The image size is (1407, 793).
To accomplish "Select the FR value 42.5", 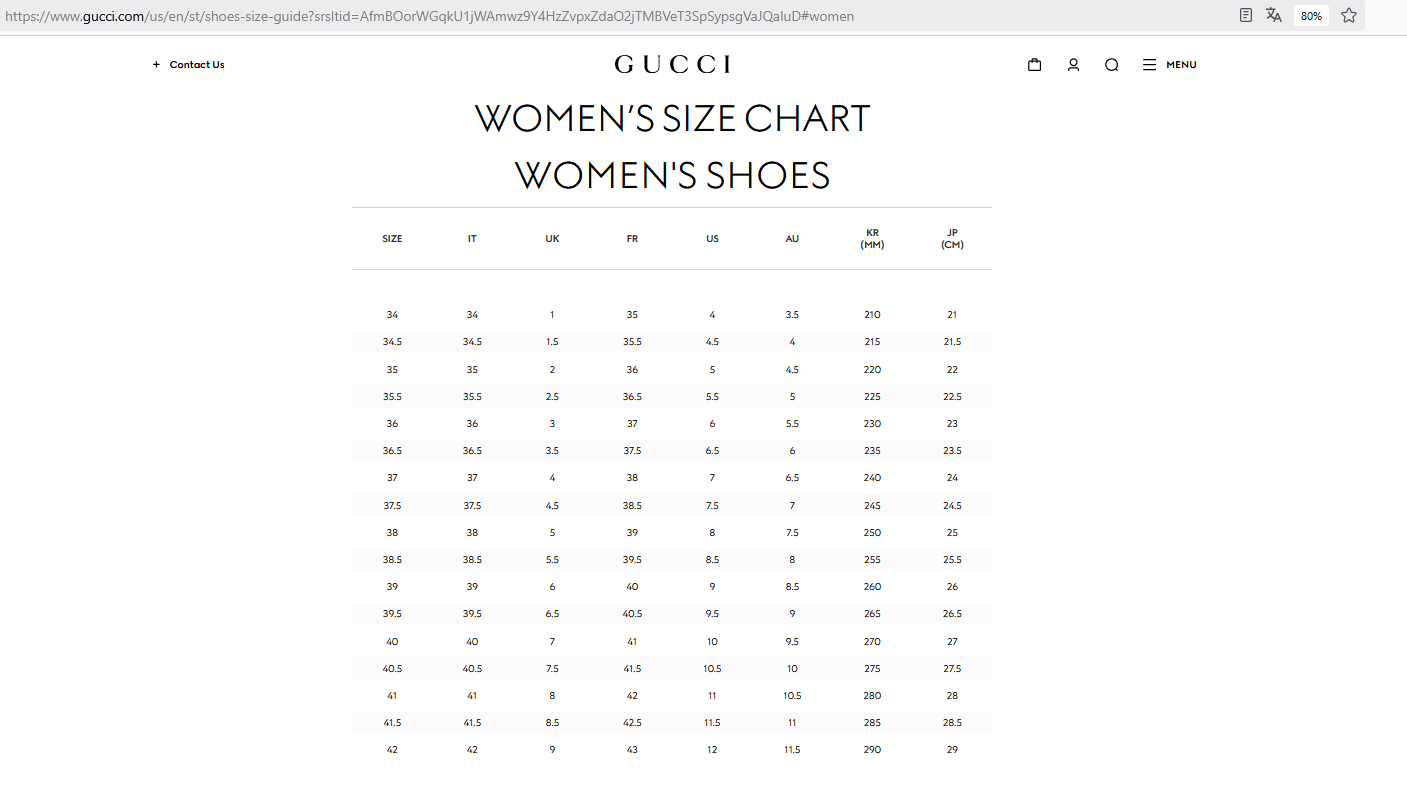I will (632, 723).
